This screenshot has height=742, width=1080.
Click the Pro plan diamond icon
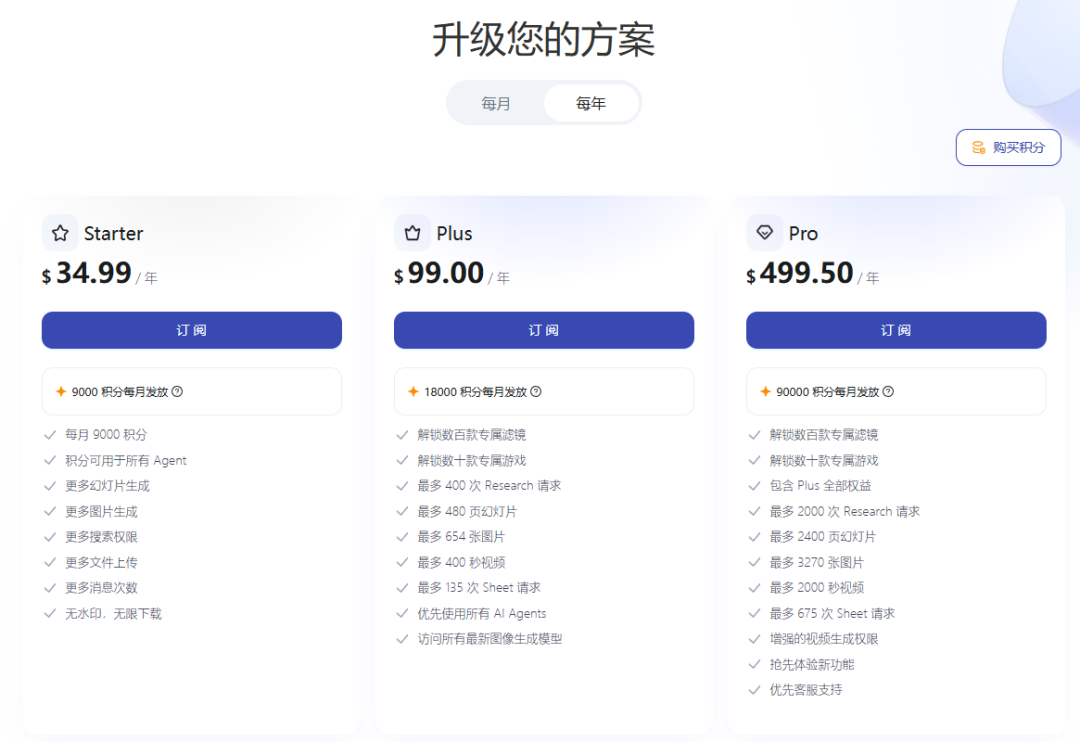[x=765, y=233]
